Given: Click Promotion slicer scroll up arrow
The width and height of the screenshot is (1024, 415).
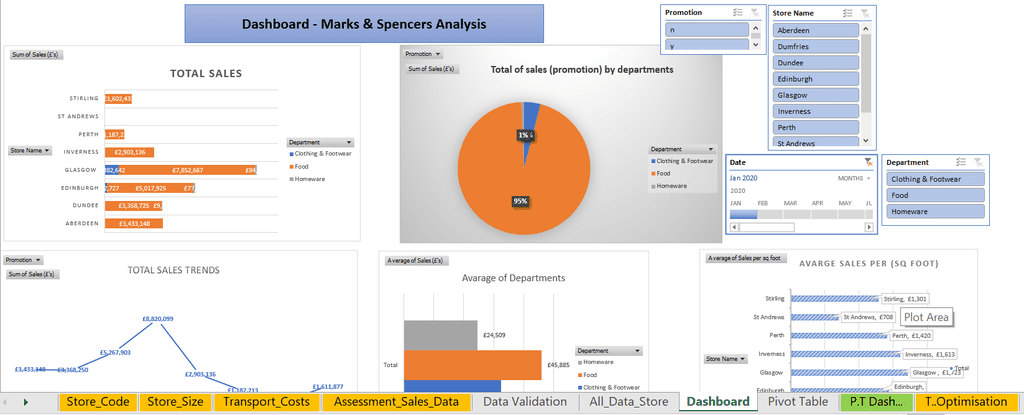Looking at the screenshot, I should [756, 28].
